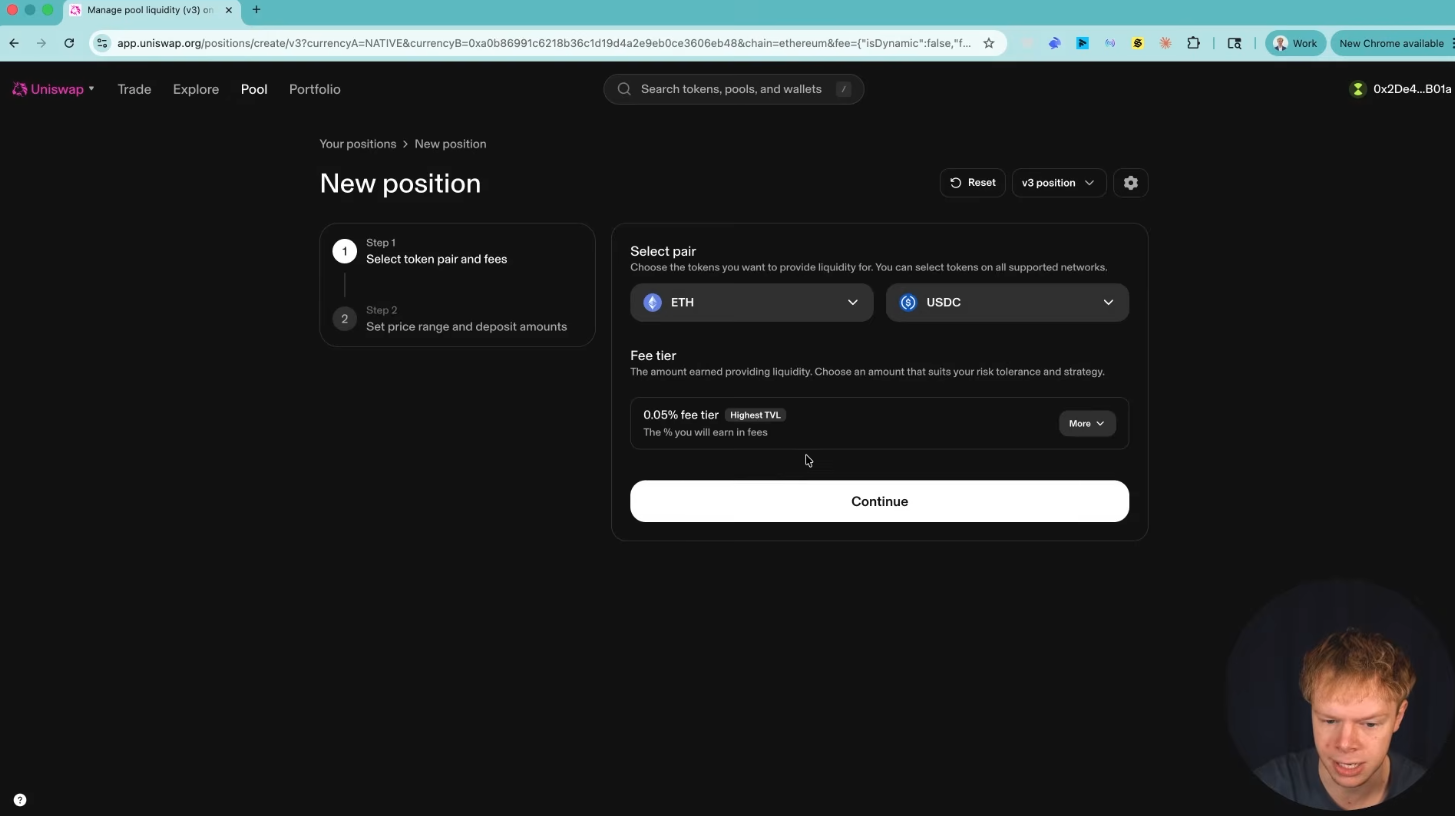Open the Portfolio tab
Screen dimensions: 1455x816
315,89
